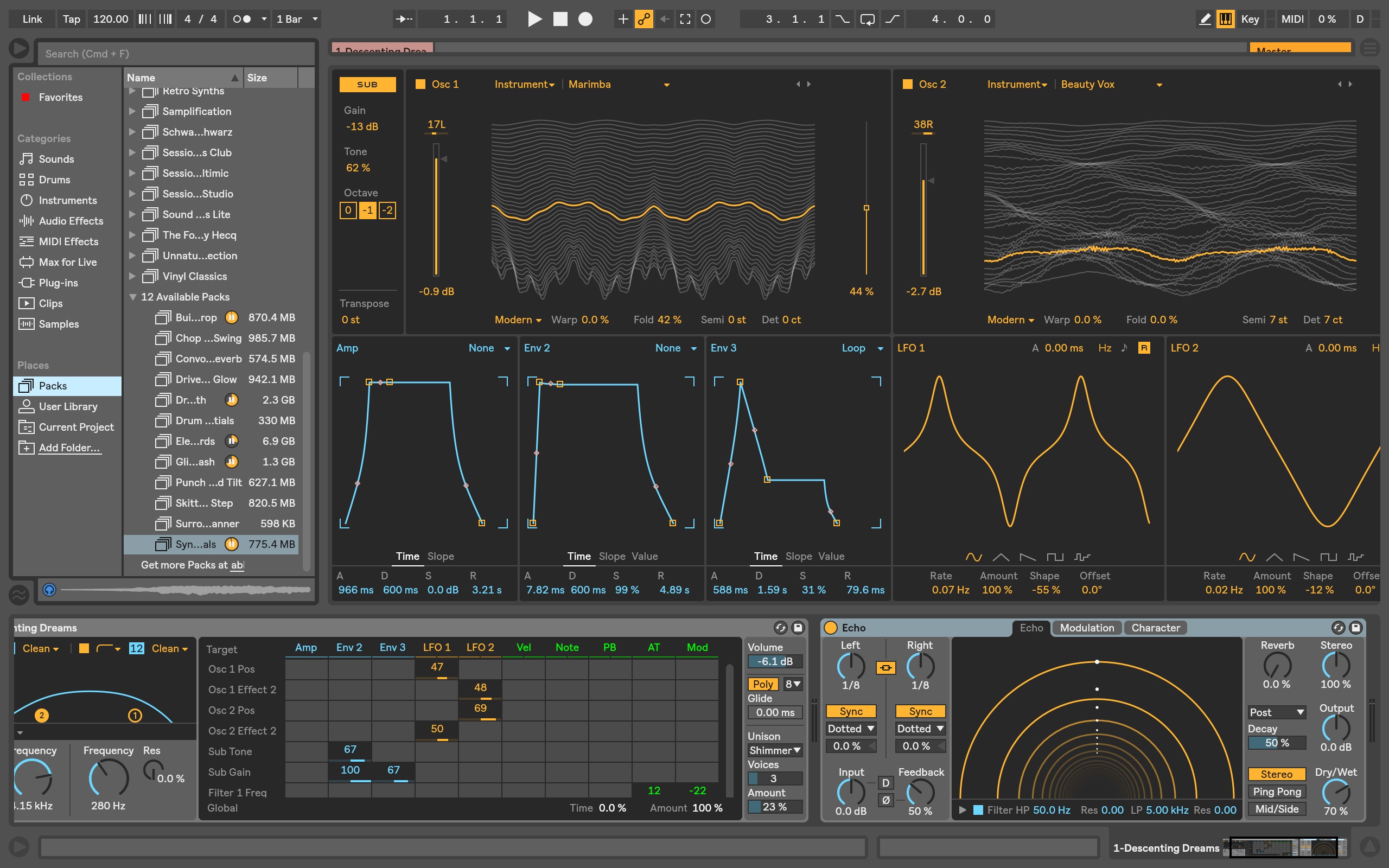Select Mid/Side channel mode

[x=1277, y=809]
